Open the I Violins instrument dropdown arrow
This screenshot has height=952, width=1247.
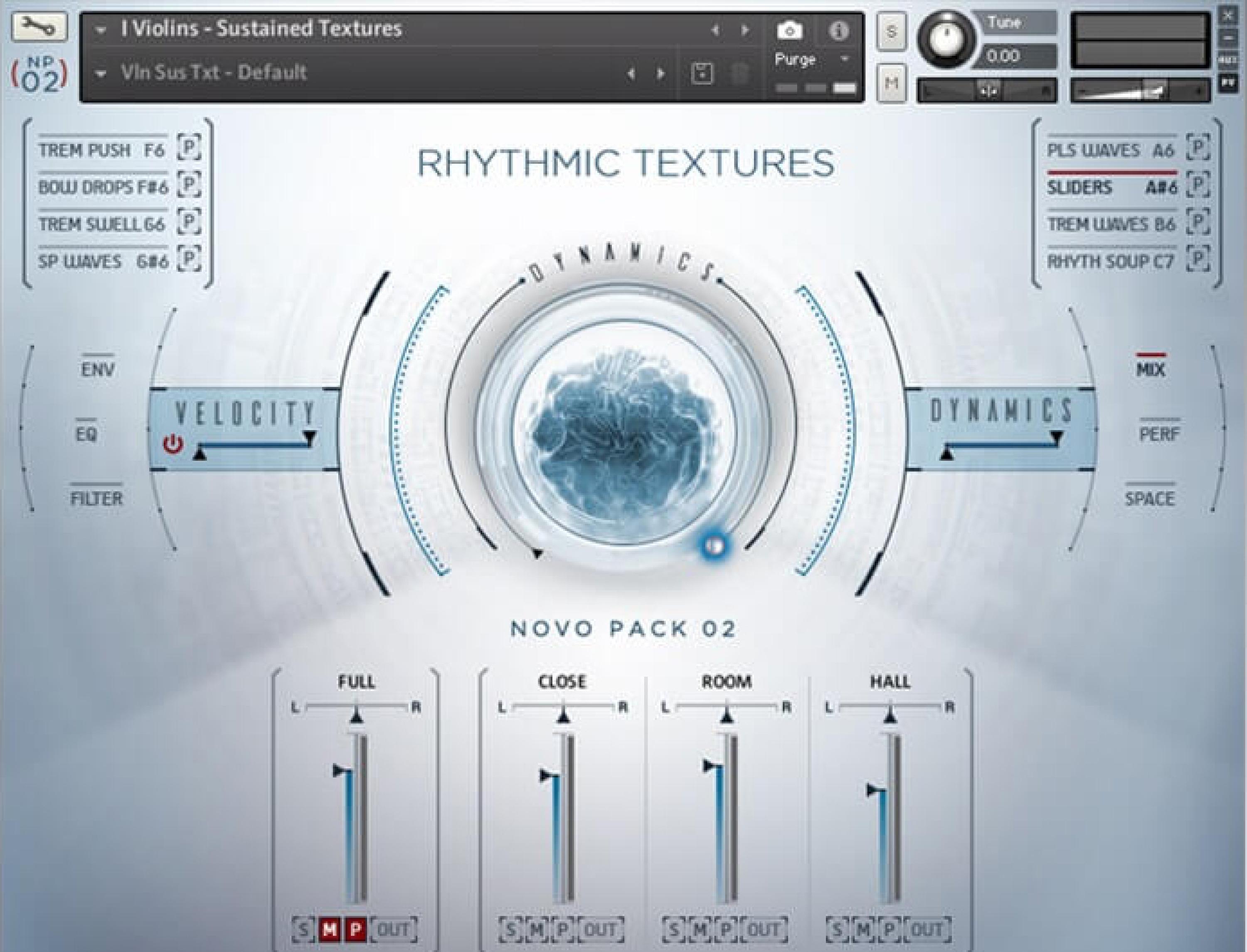point(100,30)
